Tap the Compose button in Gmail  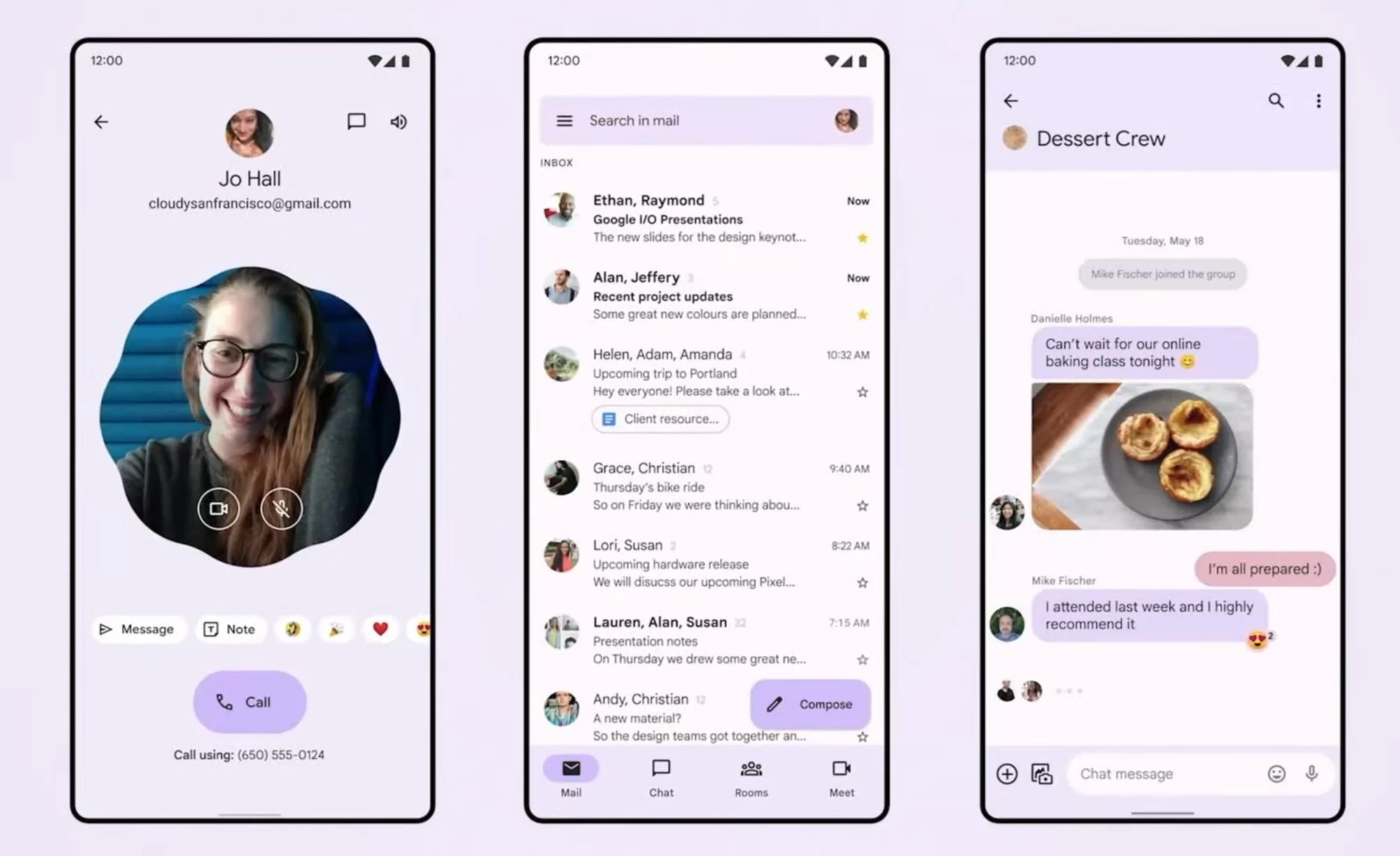[x=807, y=703]
